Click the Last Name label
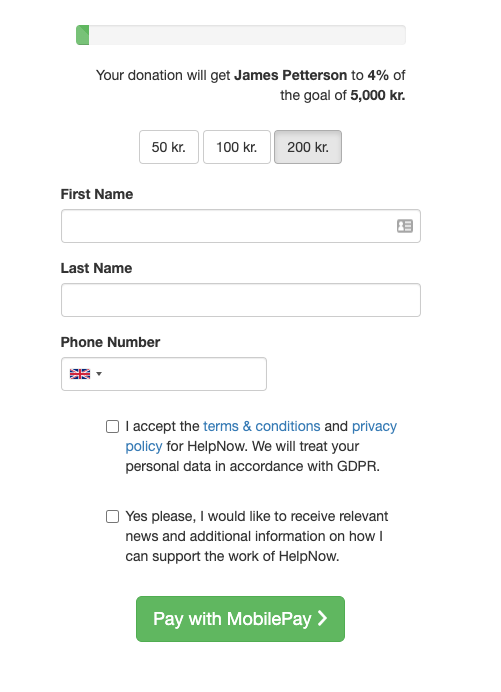The image size is (501, 692). tap(96, 268)
